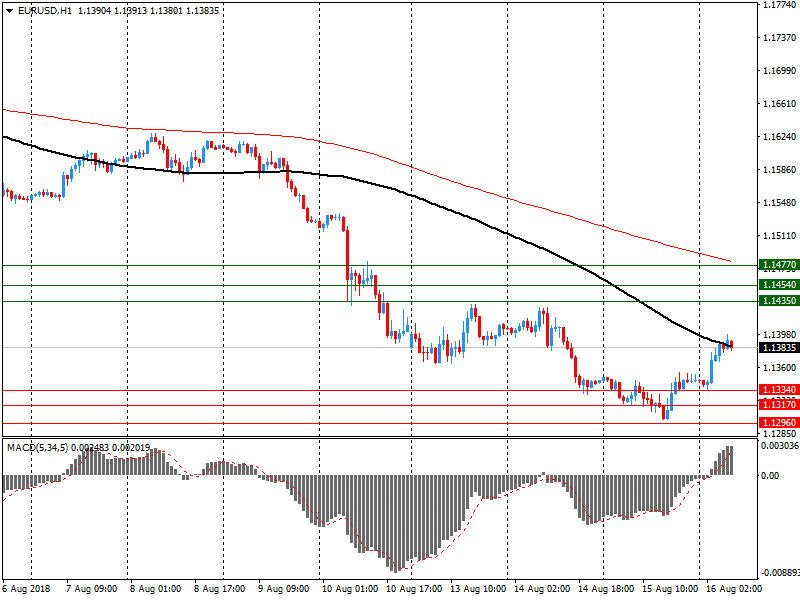
Task: Click the 1.15480 price scale value
Action: tap(780, 203)
